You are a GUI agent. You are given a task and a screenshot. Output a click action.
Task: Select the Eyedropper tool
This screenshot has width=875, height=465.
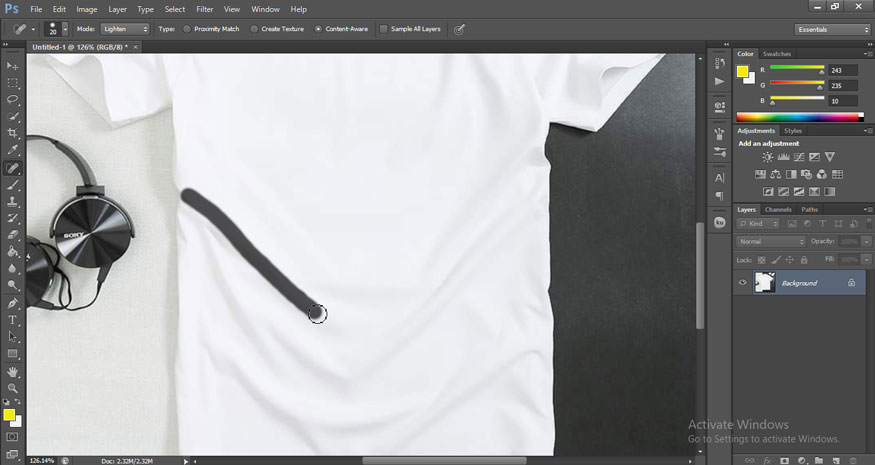pos(12,150)
